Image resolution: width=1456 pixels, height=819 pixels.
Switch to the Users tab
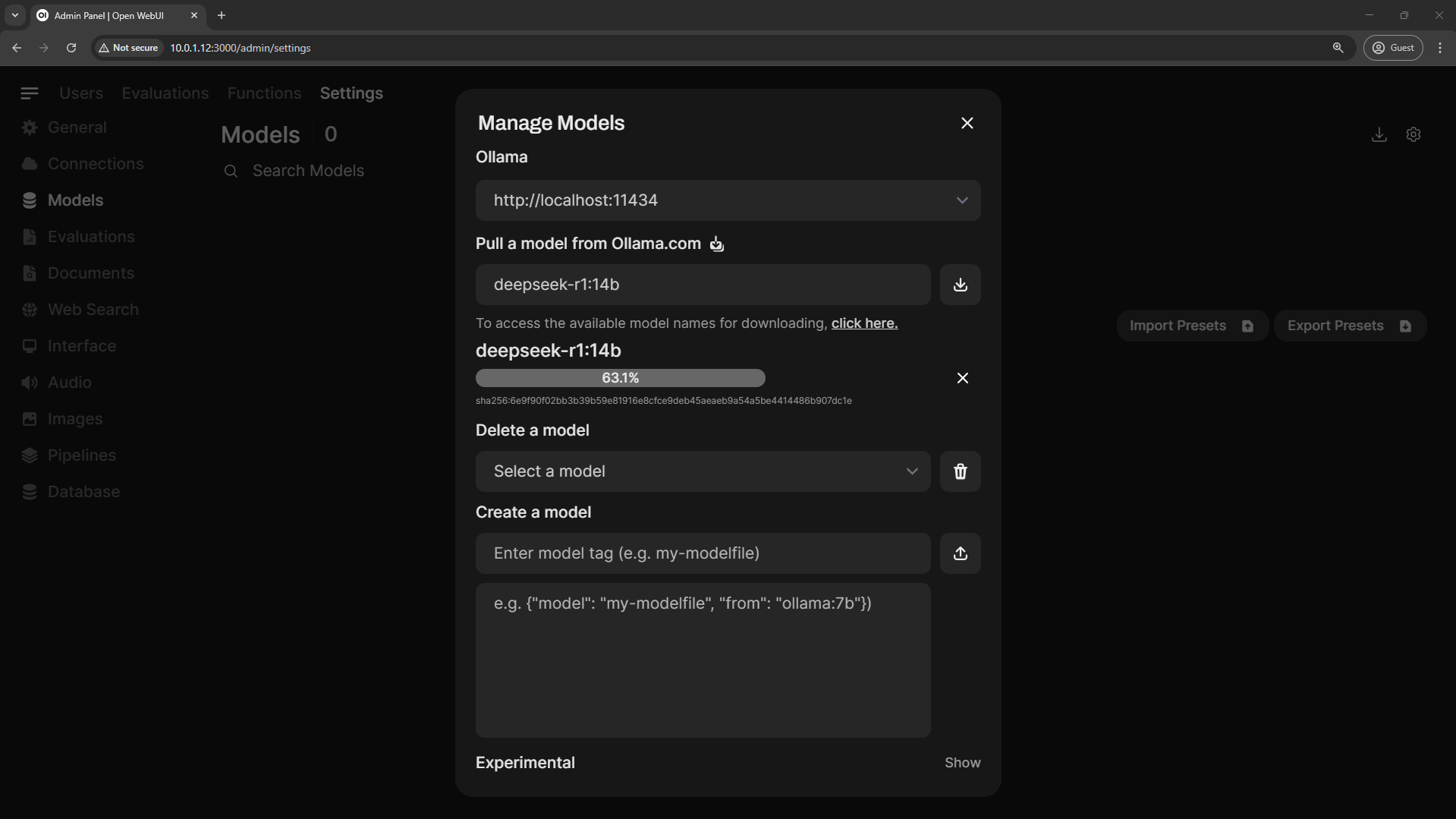click(x=80, y=93)
